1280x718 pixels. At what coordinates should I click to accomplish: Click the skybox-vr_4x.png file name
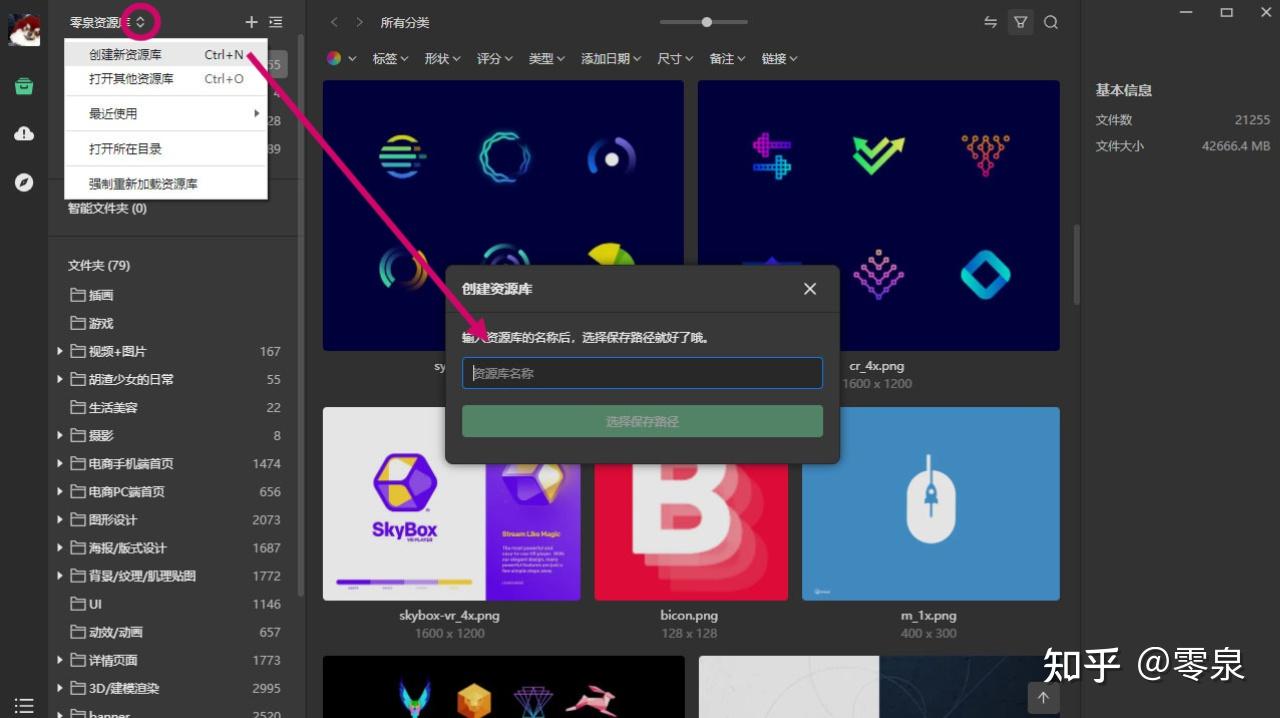(x=449, y=616)
